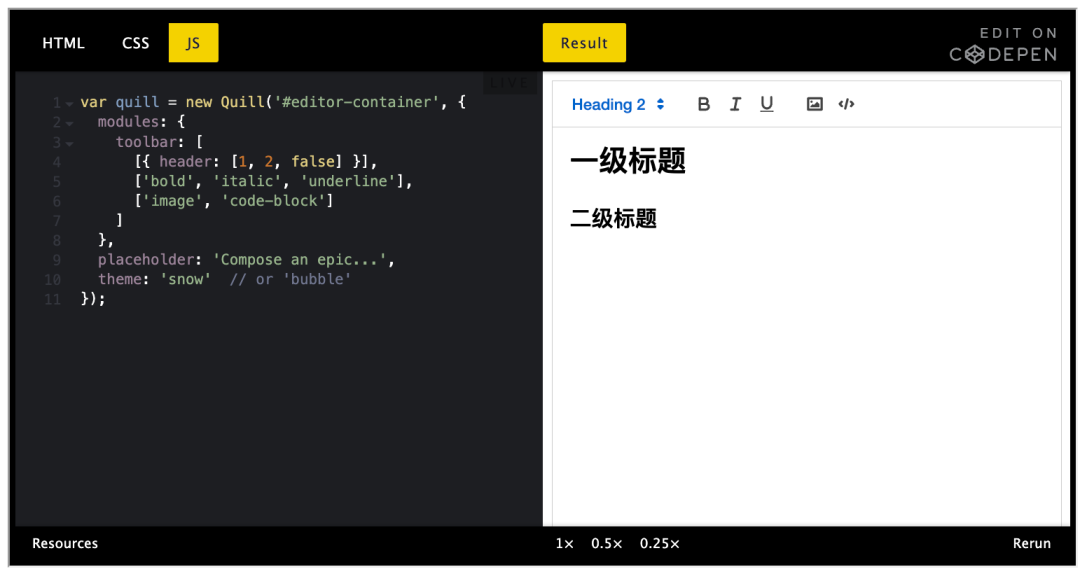The height and width of the screenshot is (574, 1080).
Task: Click the 'image' string in code
Action: 173,201
